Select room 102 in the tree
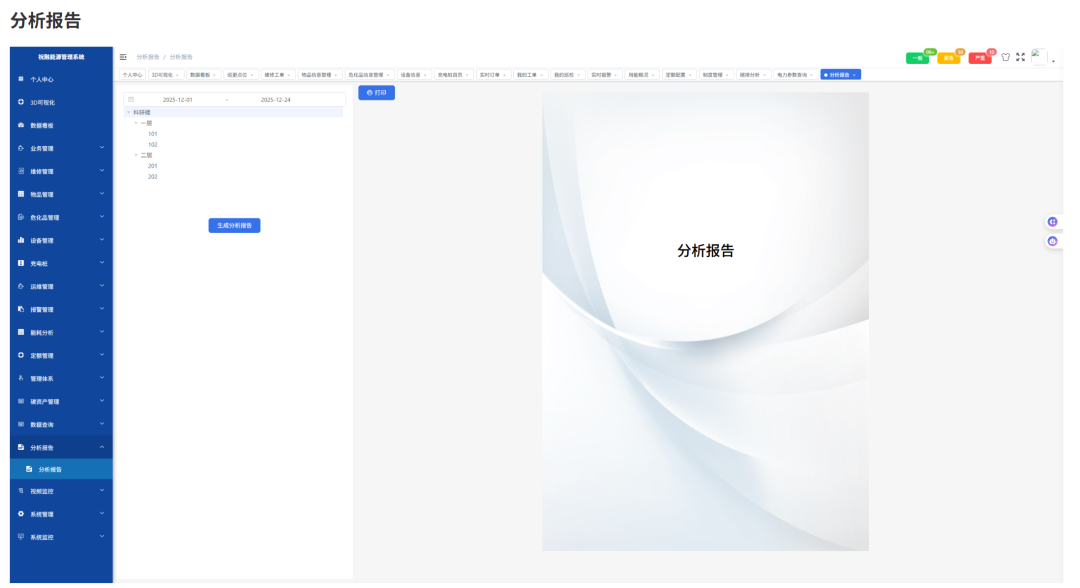1080x588 pixels. point(153,145)
